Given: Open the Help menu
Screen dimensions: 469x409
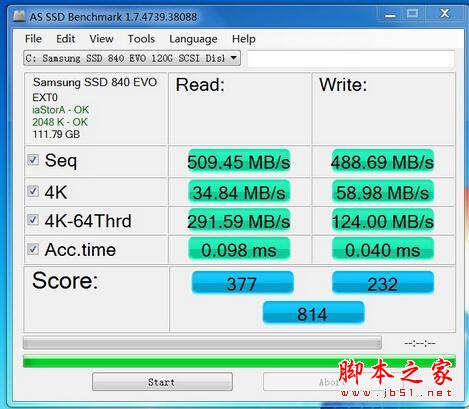Looking at the screenshot, I should (244, 39).
